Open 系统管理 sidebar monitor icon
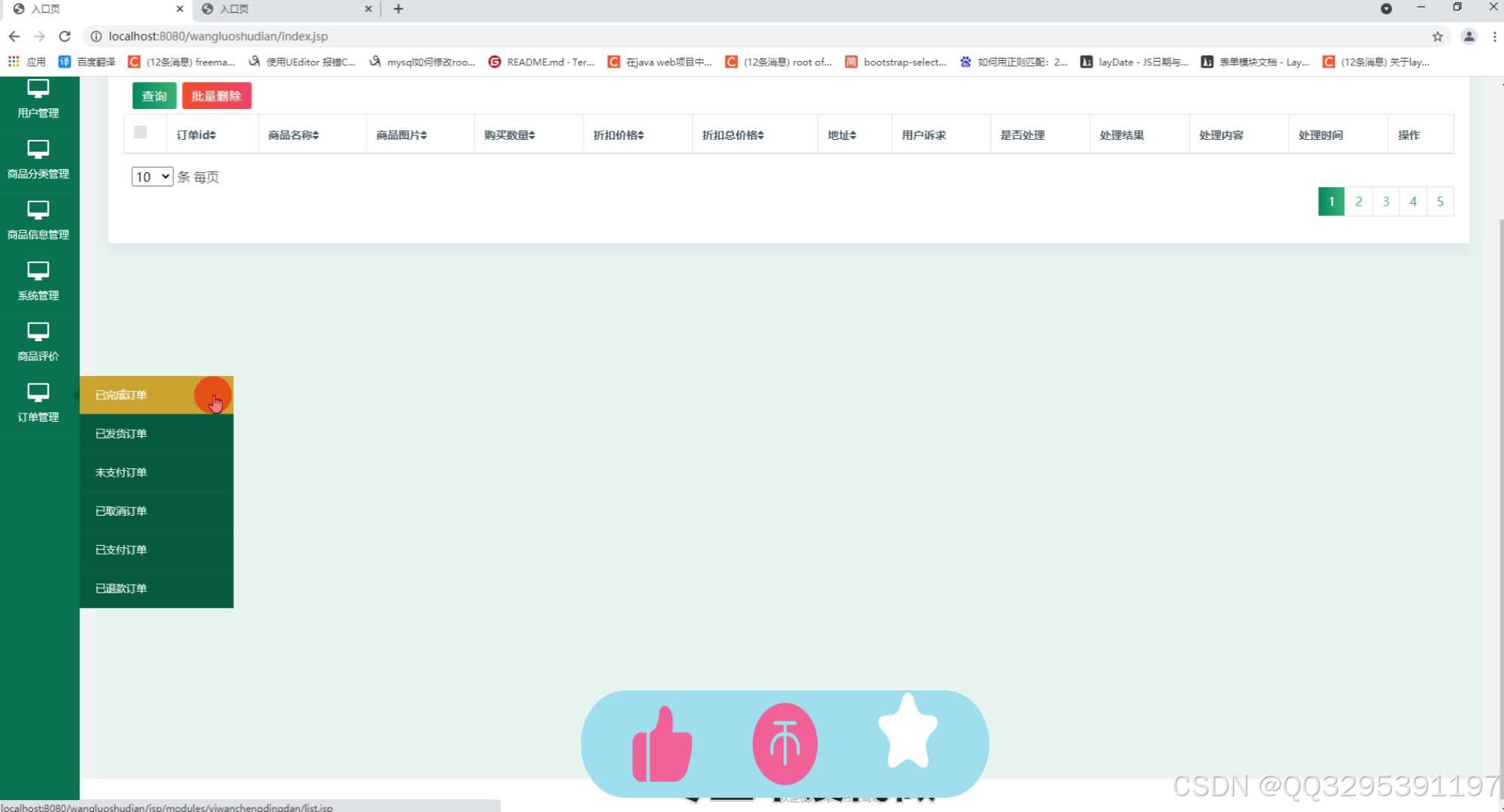 38,271
